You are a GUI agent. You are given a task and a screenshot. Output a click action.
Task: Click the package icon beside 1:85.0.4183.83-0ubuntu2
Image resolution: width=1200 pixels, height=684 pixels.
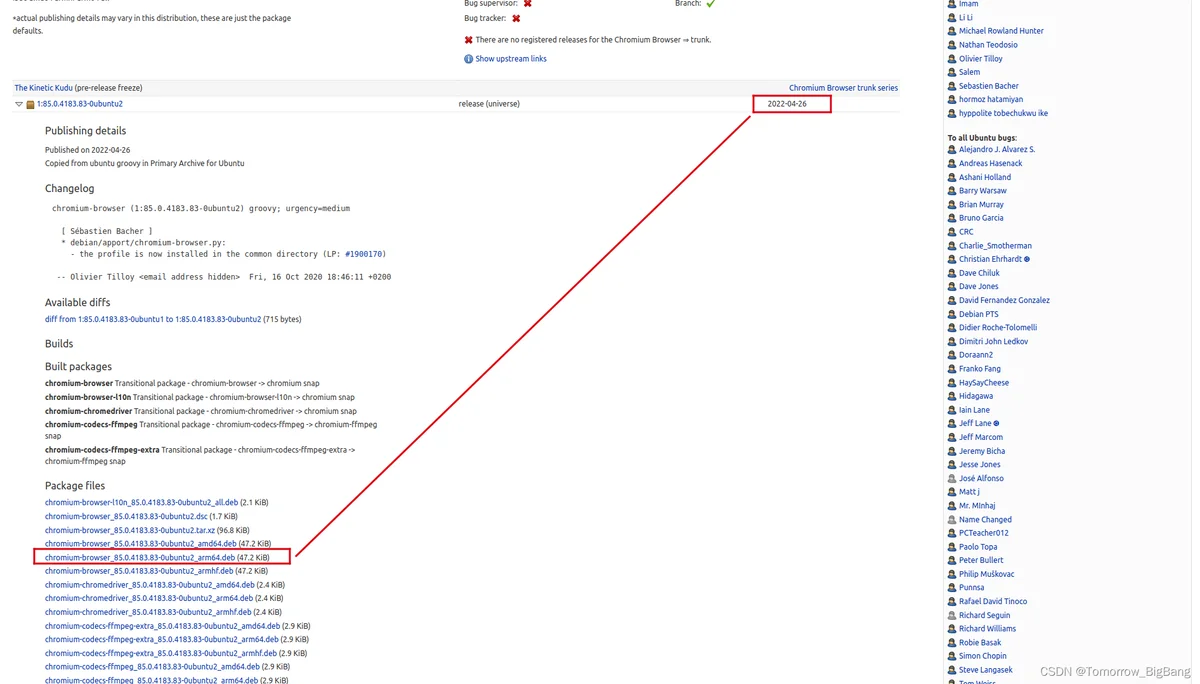tap(30, 104)
